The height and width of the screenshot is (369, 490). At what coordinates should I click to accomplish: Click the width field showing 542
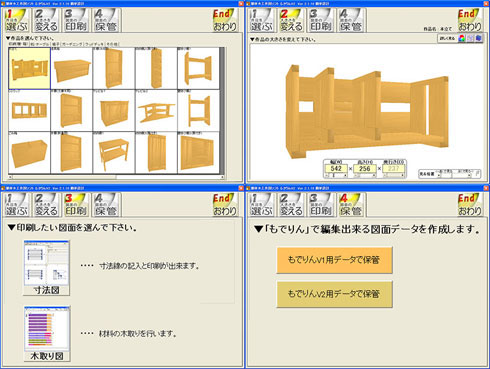tap(336, 169)
